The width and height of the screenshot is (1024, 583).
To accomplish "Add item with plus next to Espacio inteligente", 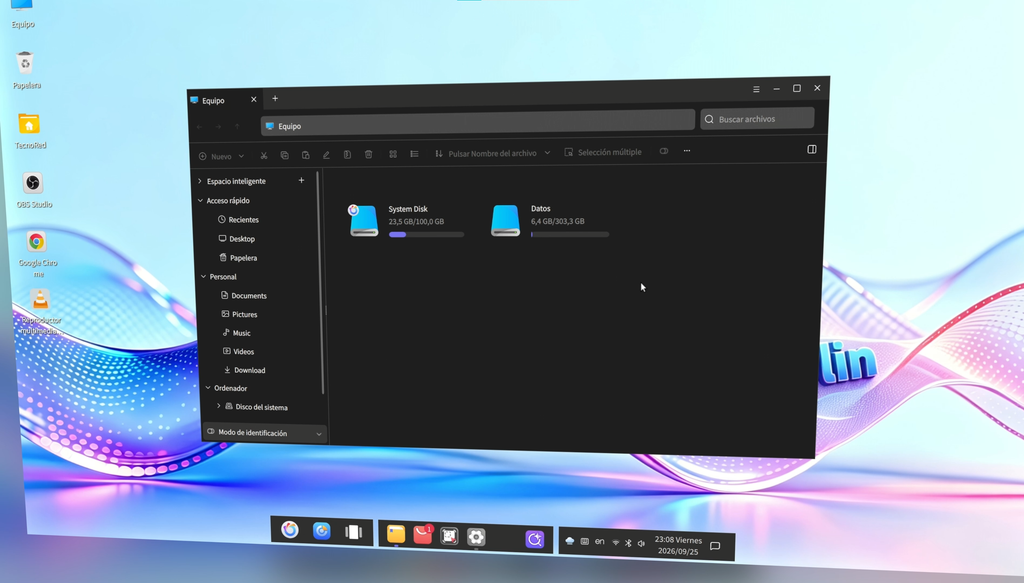I will [x=301, y=180].
